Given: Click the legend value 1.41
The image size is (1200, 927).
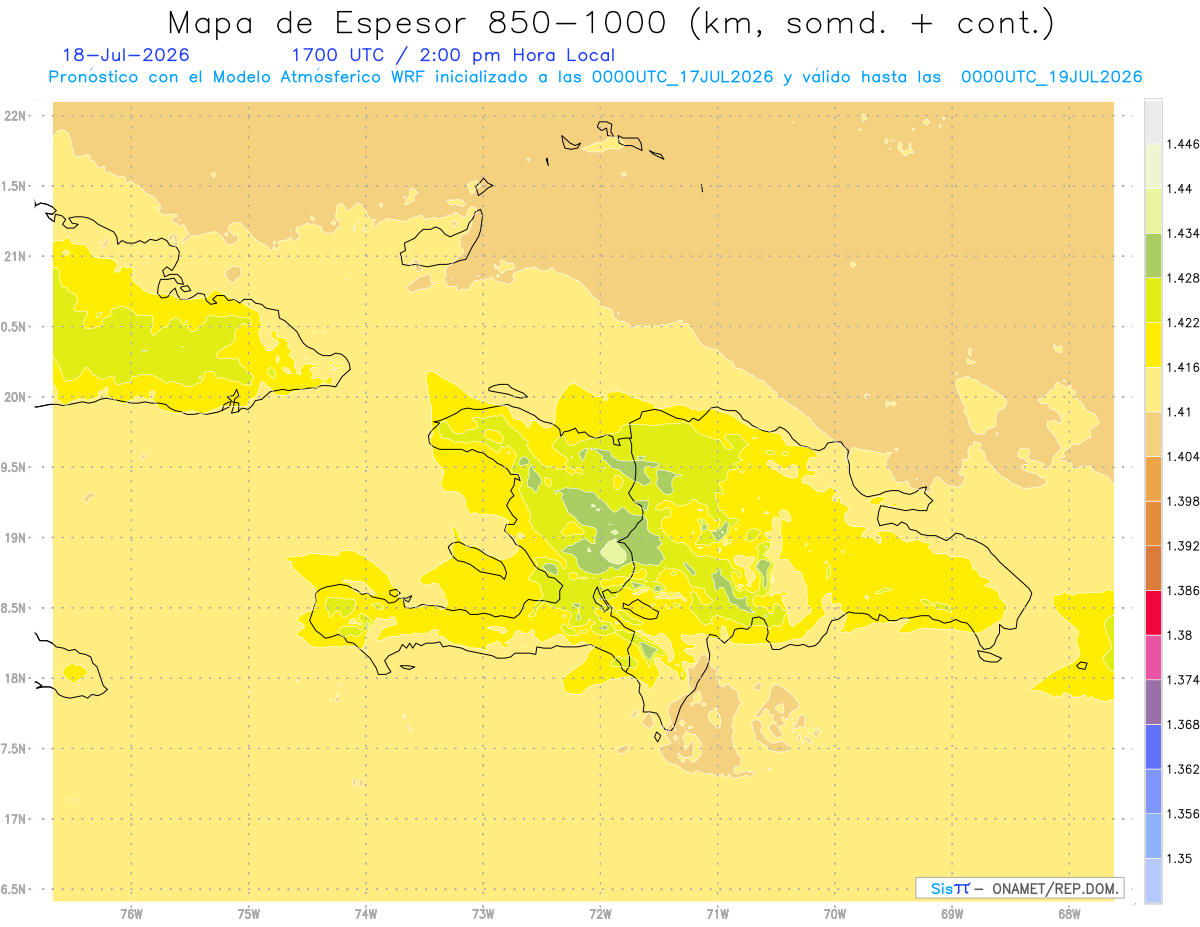Looking at the screenshot, I should pyautogui.click(x=1179, y=411).
